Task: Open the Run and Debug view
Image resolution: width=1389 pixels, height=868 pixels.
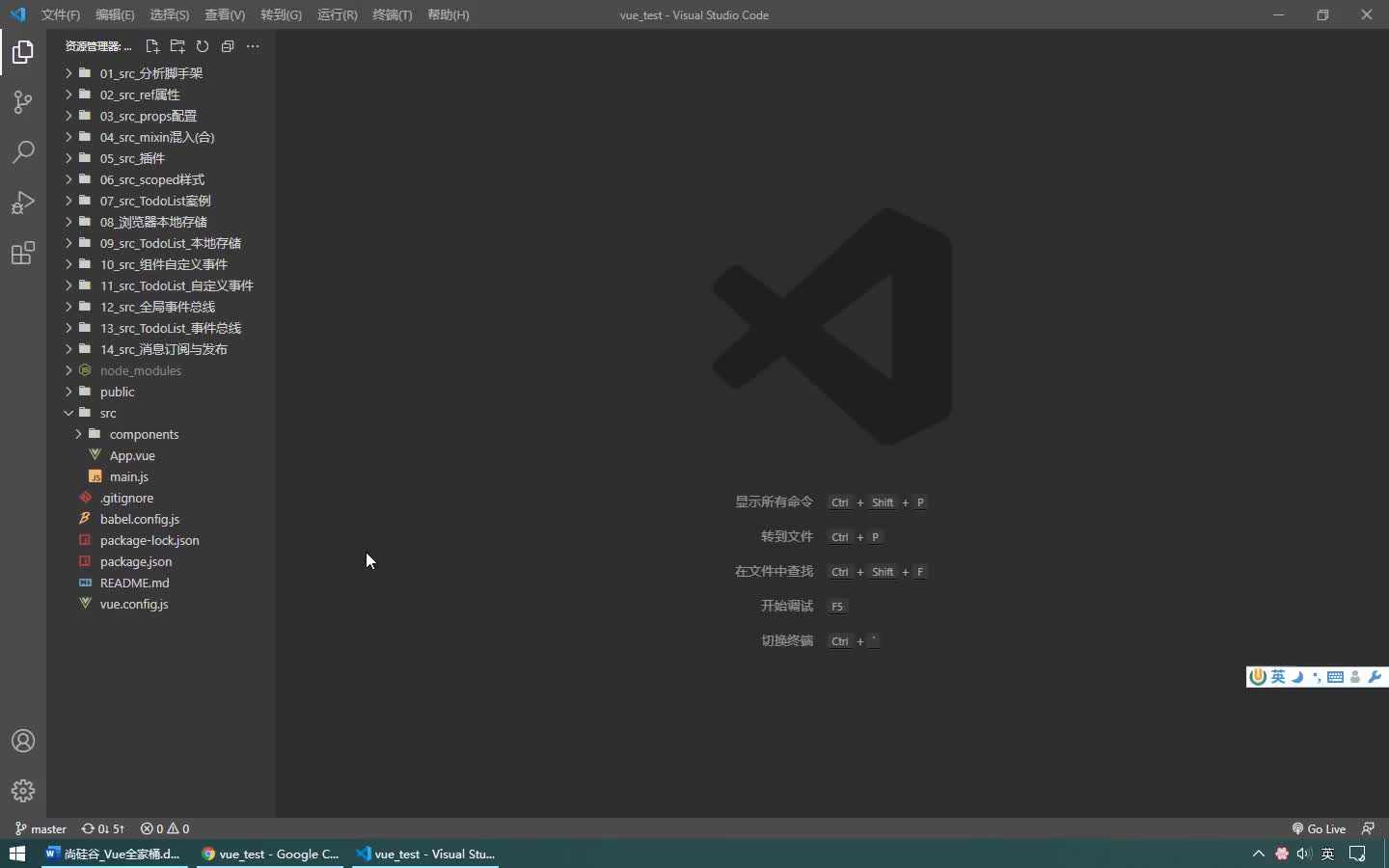Action: coord(23,203)
